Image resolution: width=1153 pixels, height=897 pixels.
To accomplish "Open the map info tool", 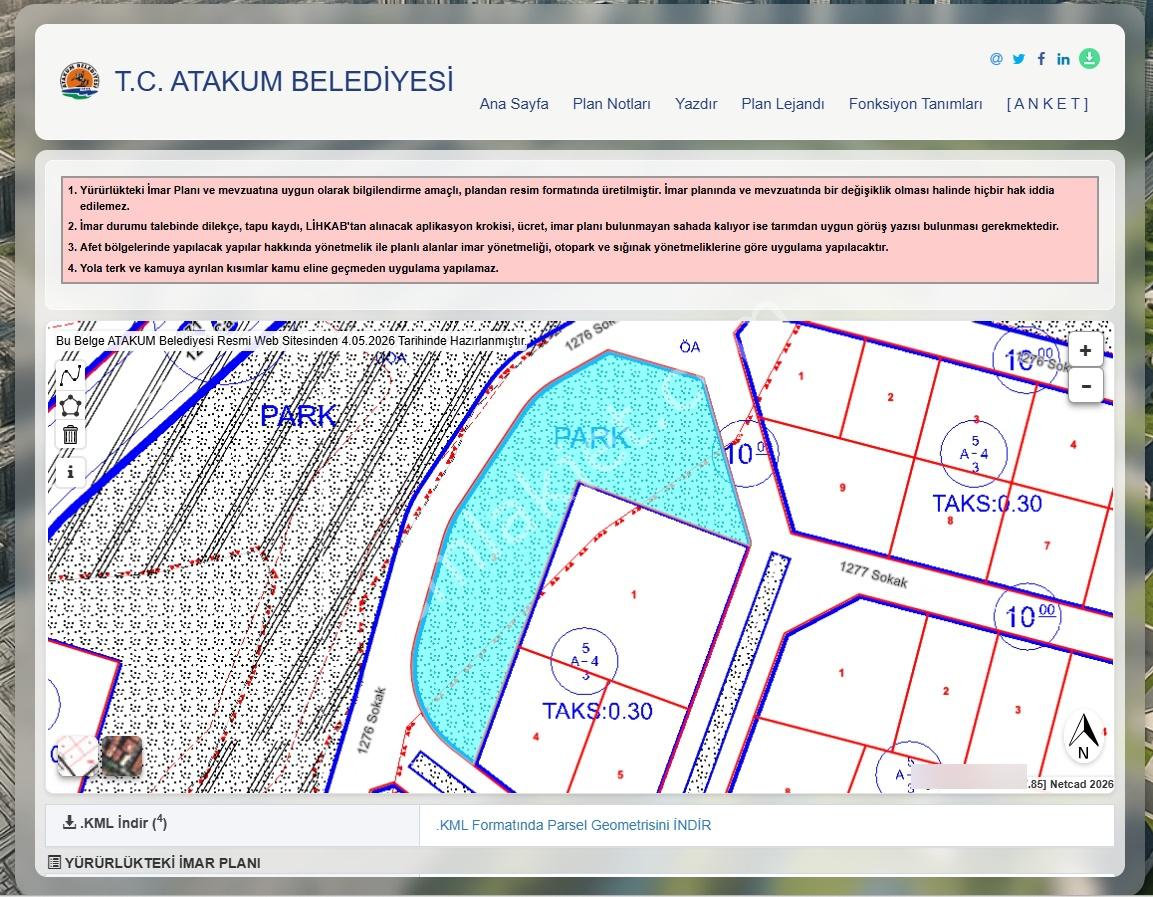I will coord(71,472).
